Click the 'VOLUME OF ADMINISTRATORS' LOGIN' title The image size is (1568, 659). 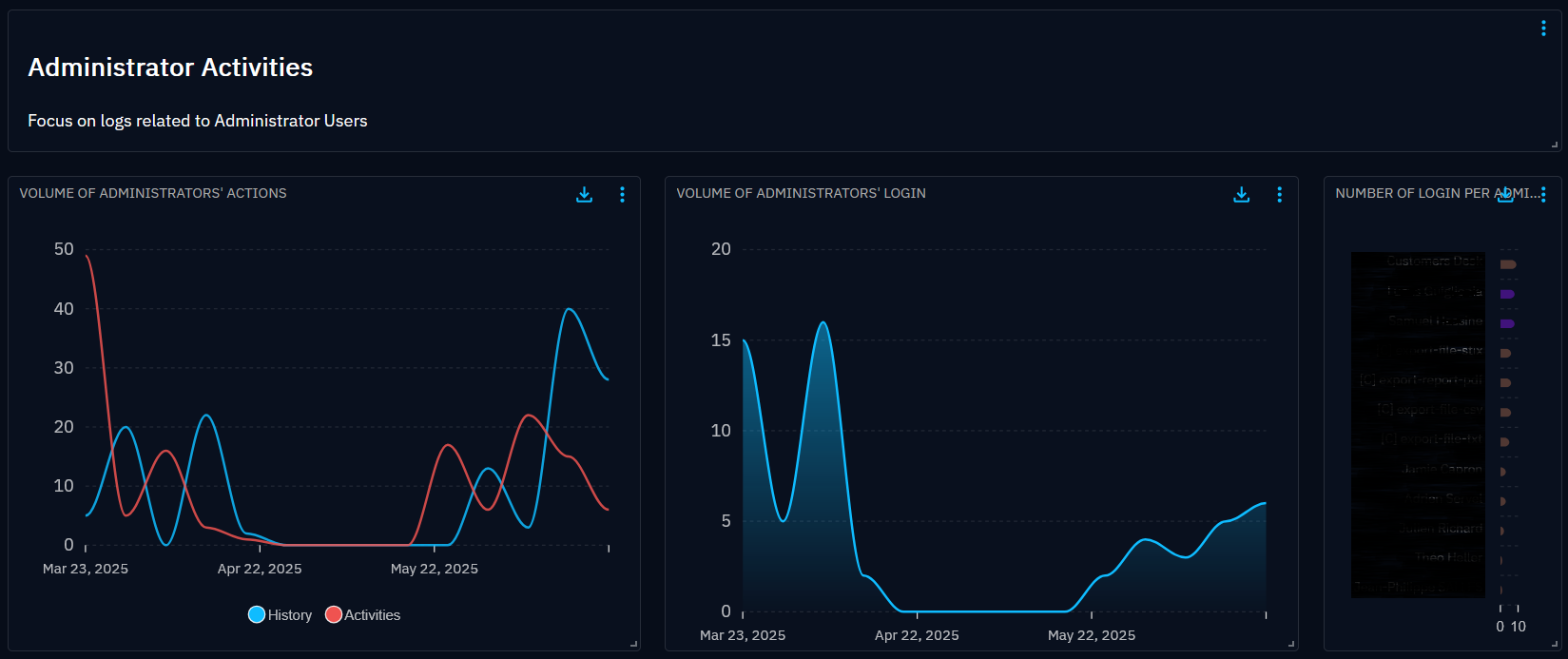[x=801, y=193]
